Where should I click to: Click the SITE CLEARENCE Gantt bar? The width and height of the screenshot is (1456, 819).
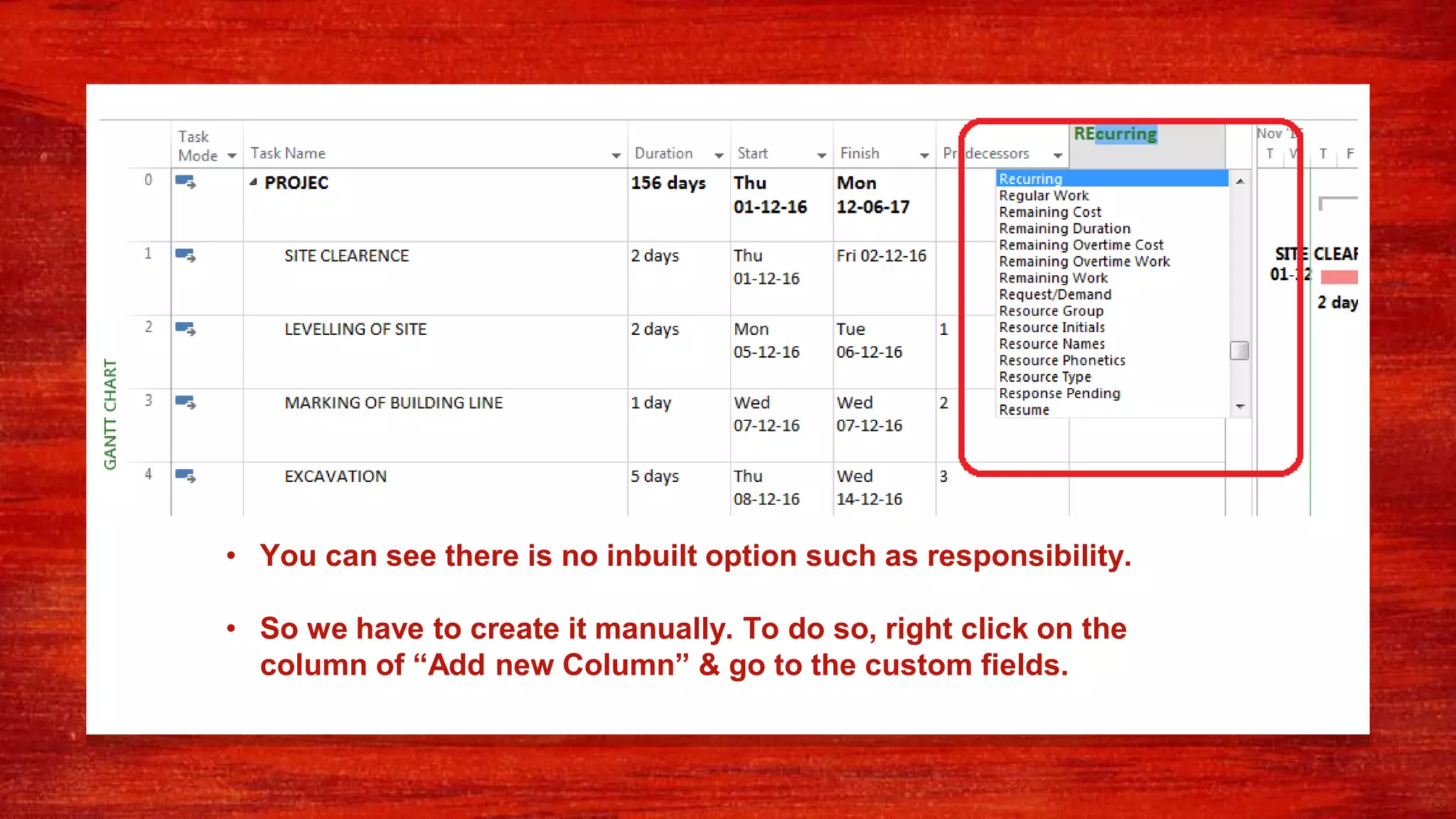(1339, 277)
